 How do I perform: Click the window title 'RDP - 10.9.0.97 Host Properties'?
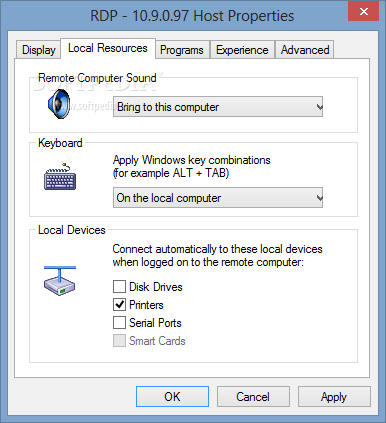pyautogui.click(x=192, y=16)
